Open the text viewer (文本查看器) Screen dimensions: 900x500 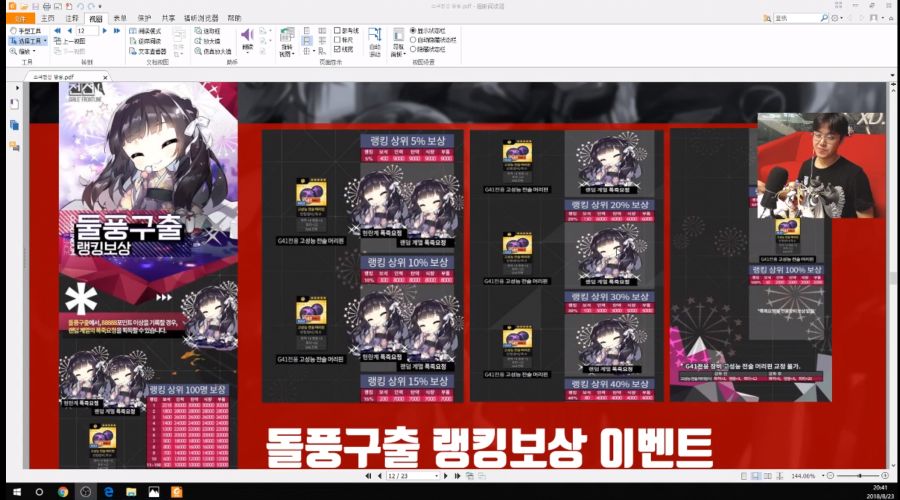pyautogui.click(x=149, y=51)
